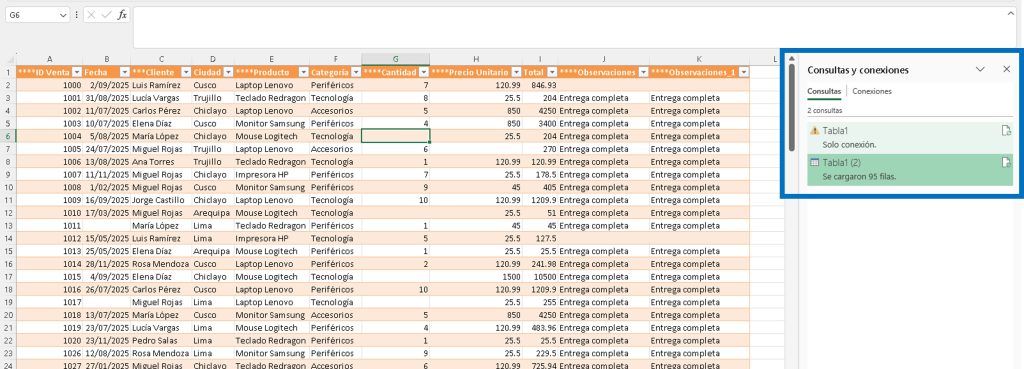
Task: Select row header 6
Action: pos(8,136)
